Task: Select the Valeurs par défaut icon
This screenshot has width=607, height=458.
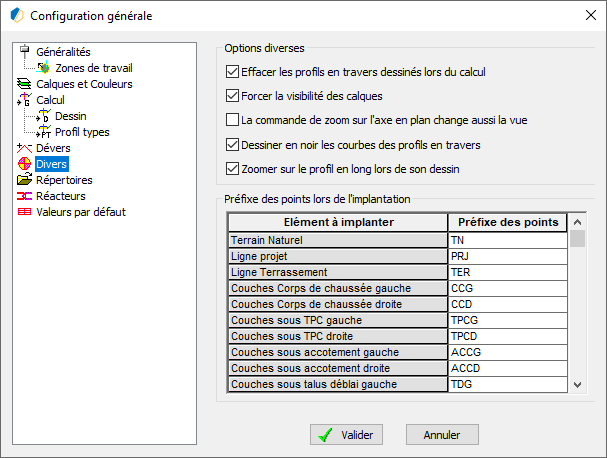Action: tap(24, 212)
